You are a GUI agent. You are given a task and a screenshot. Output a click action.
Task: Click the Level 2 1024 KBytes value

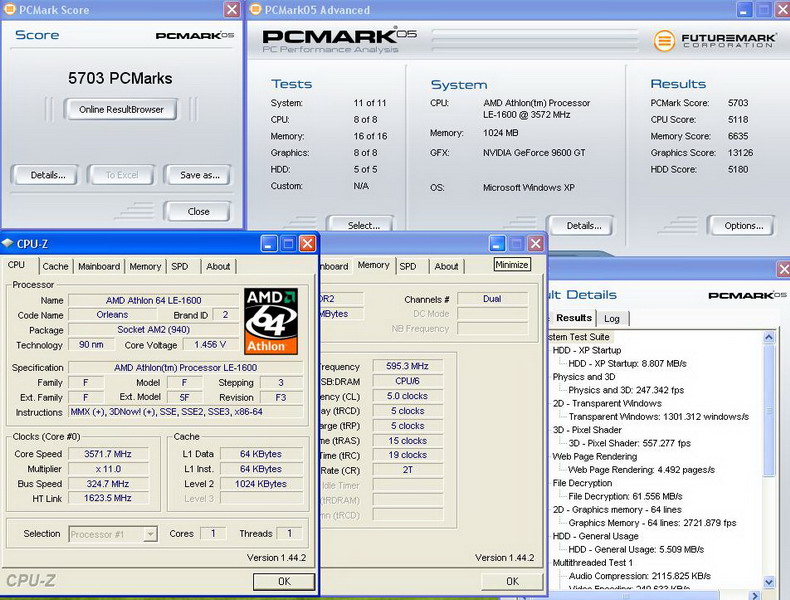pos(261,484)
